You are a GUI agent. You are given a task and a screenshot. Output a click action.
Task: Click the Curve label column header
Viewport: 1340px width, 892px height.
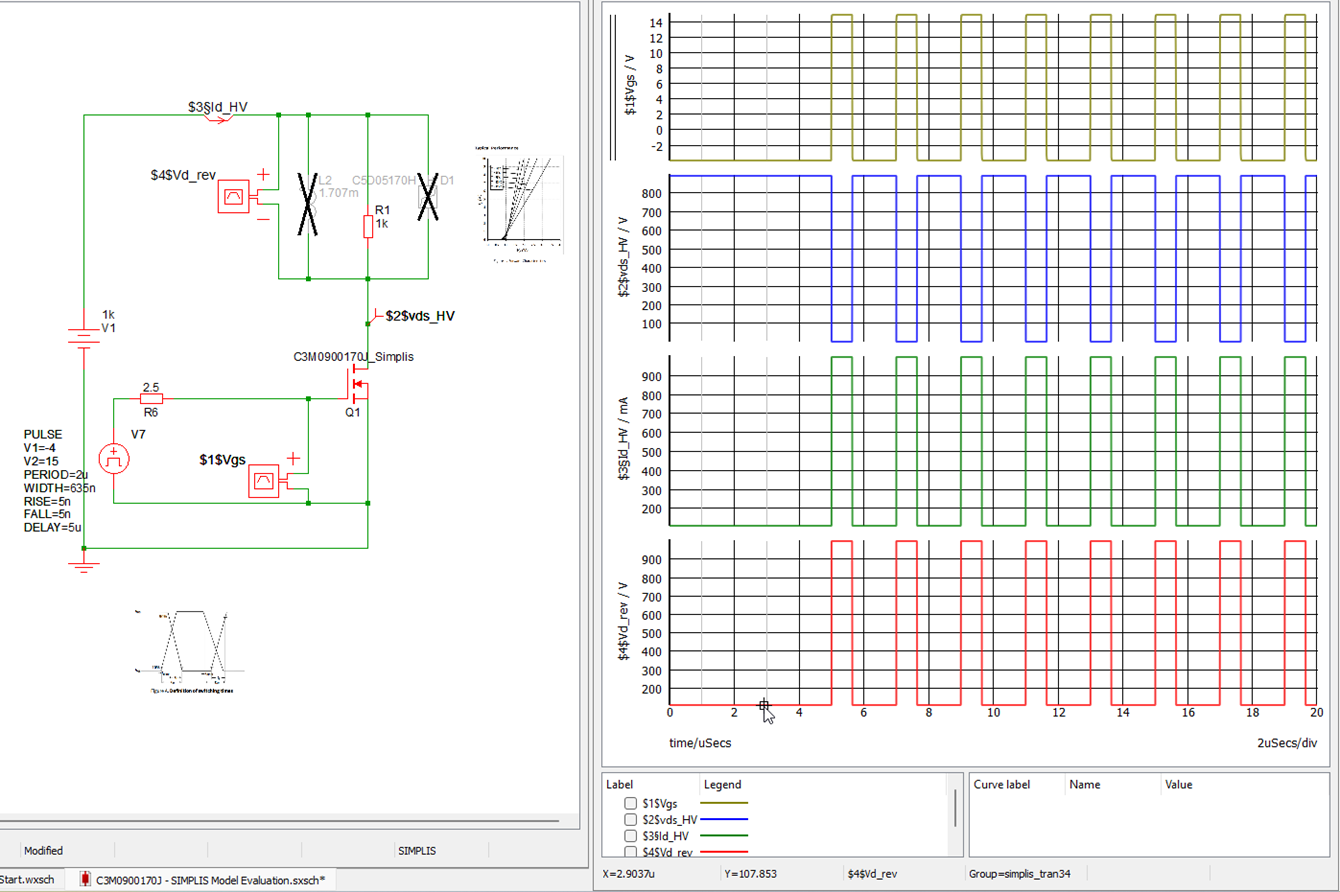(x=1002, y=785)
